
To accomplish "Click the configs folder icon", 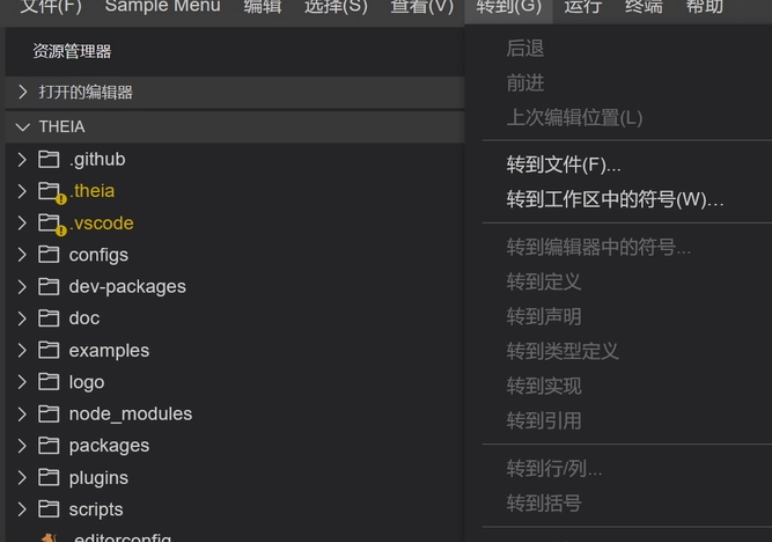I will [x=49, y=254].
